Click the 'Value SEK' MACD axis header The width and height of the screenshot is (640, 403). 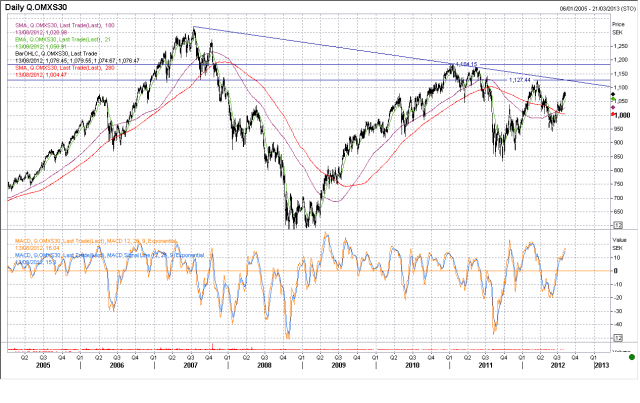click(x=622, y=245)
